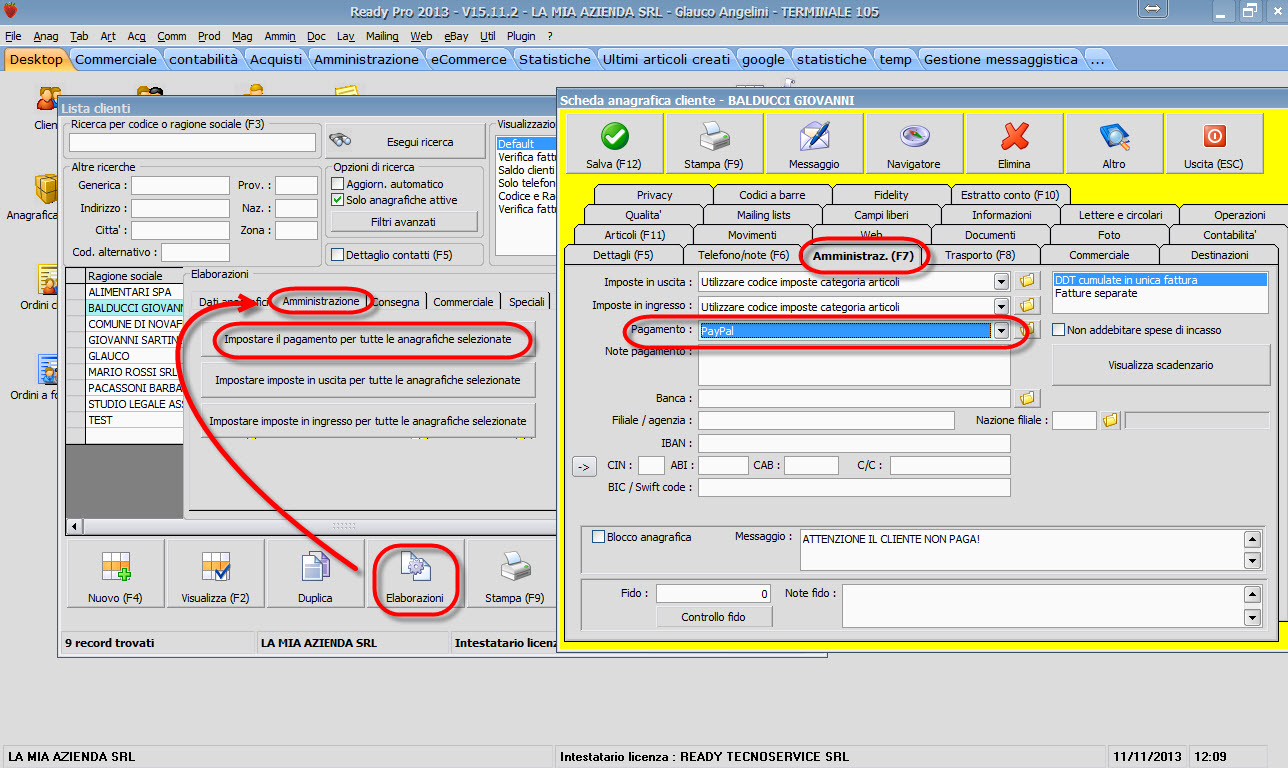The height and width of the screenshot is (768, 1288).
Task: Open folder lookup beside Imposte in ingresso
Action: point(1027,306)
